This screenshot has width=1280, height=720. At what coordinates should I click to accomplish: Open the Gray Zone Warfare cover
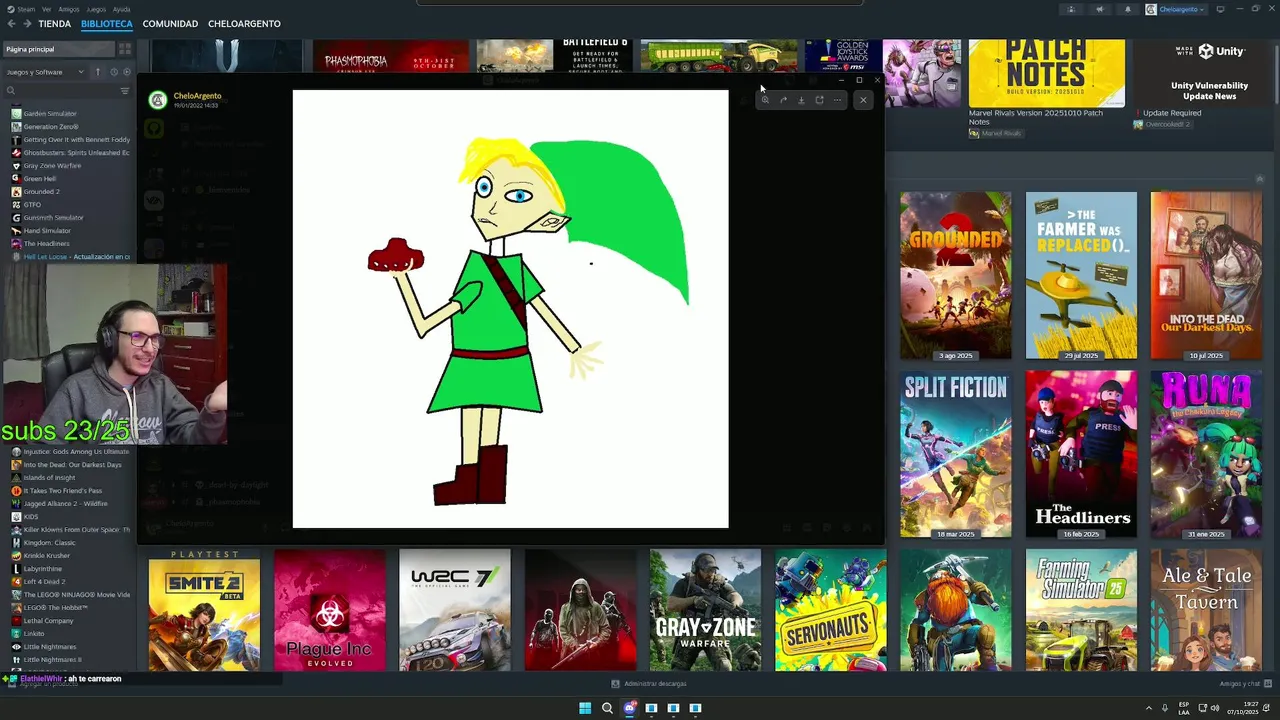pos(705,610)
